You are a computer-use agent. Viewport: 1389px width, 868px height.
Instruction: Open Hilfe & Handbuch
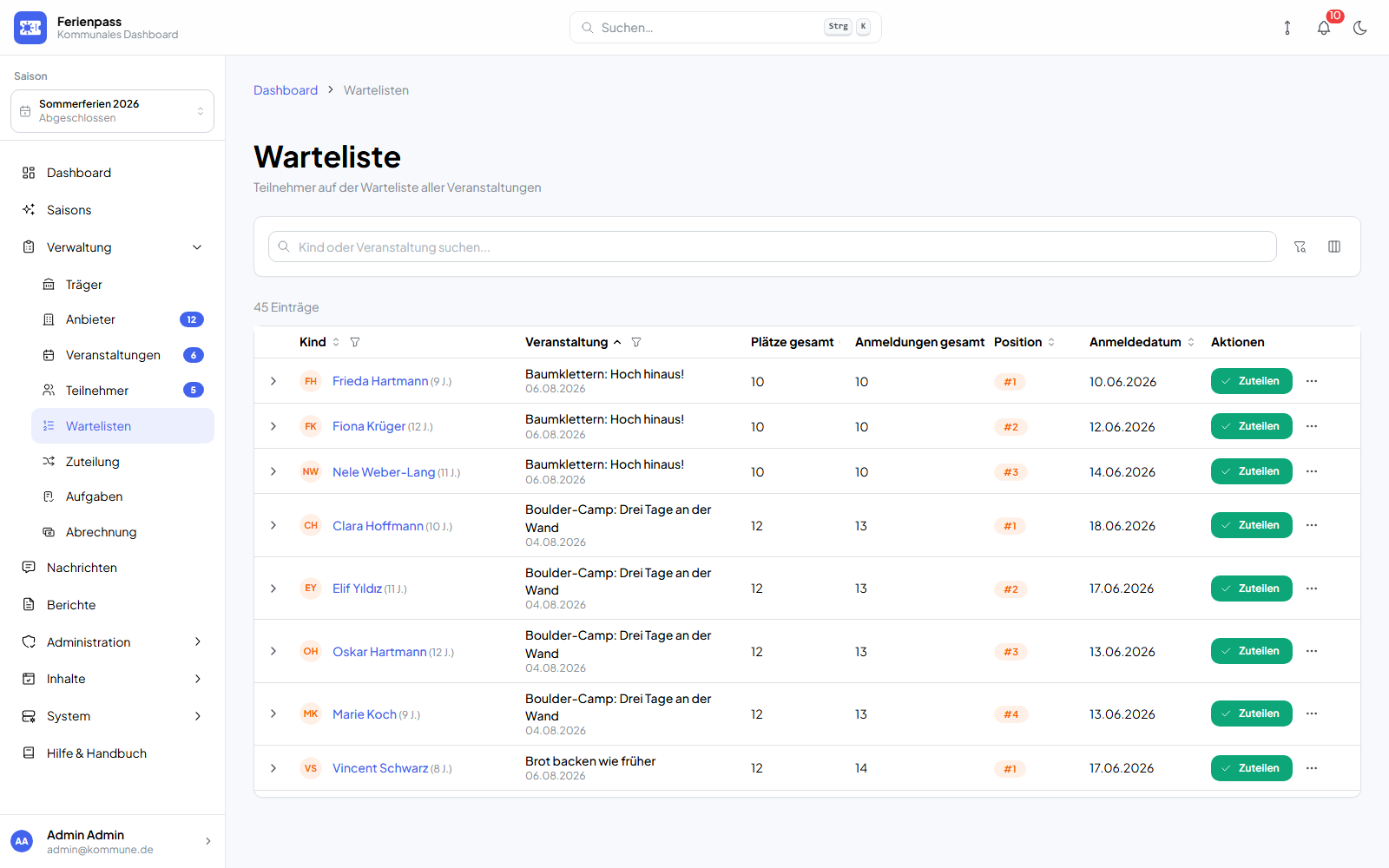click(112, 753)
